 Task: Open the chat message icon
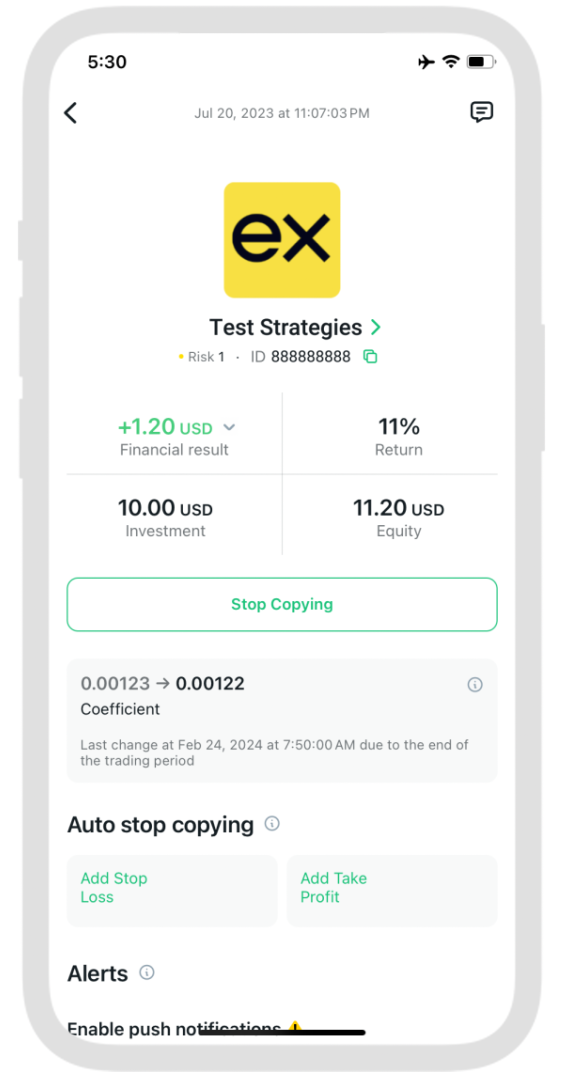pyautogui.click(x=482, y=112)
